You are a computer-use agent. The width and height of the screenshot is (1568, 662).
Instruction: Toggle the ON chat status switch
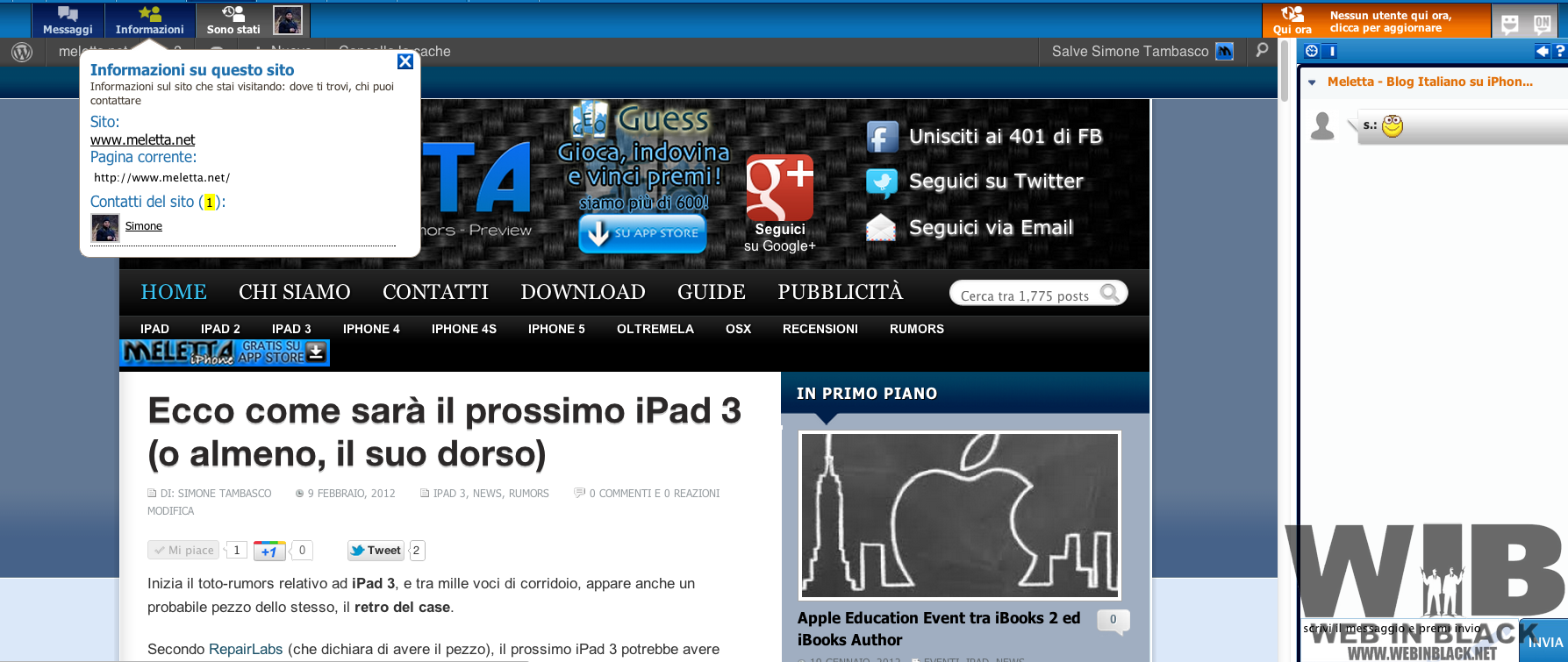point(1542,24)
